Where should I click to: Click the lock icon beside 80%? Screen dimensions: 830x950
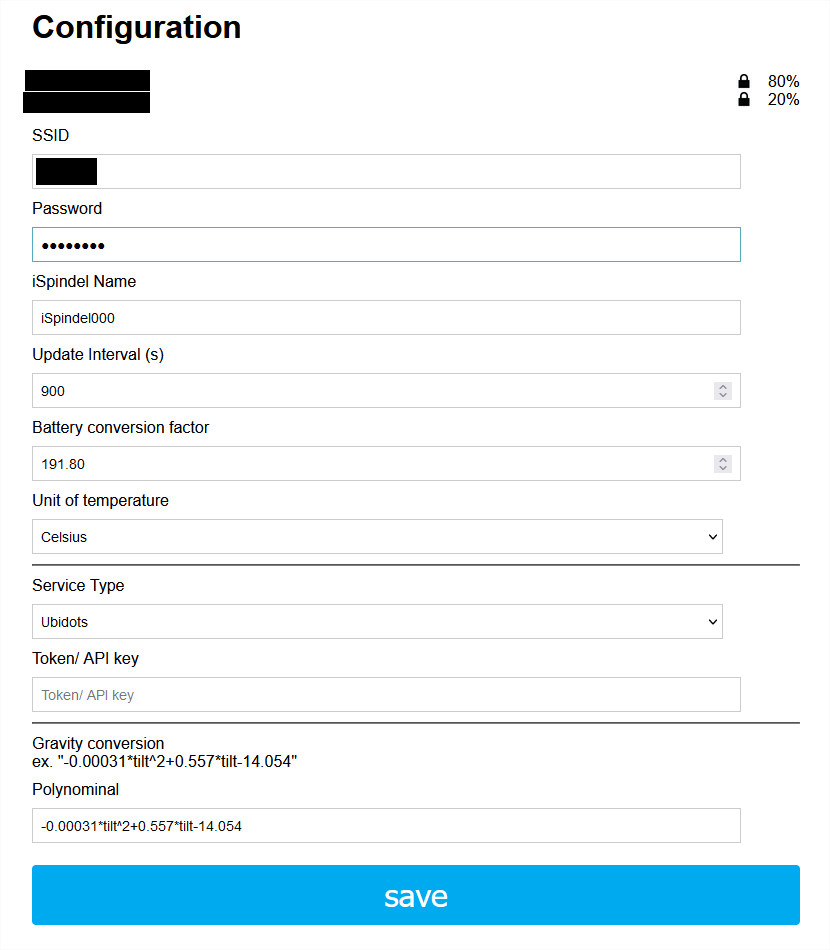click(743, 81)
